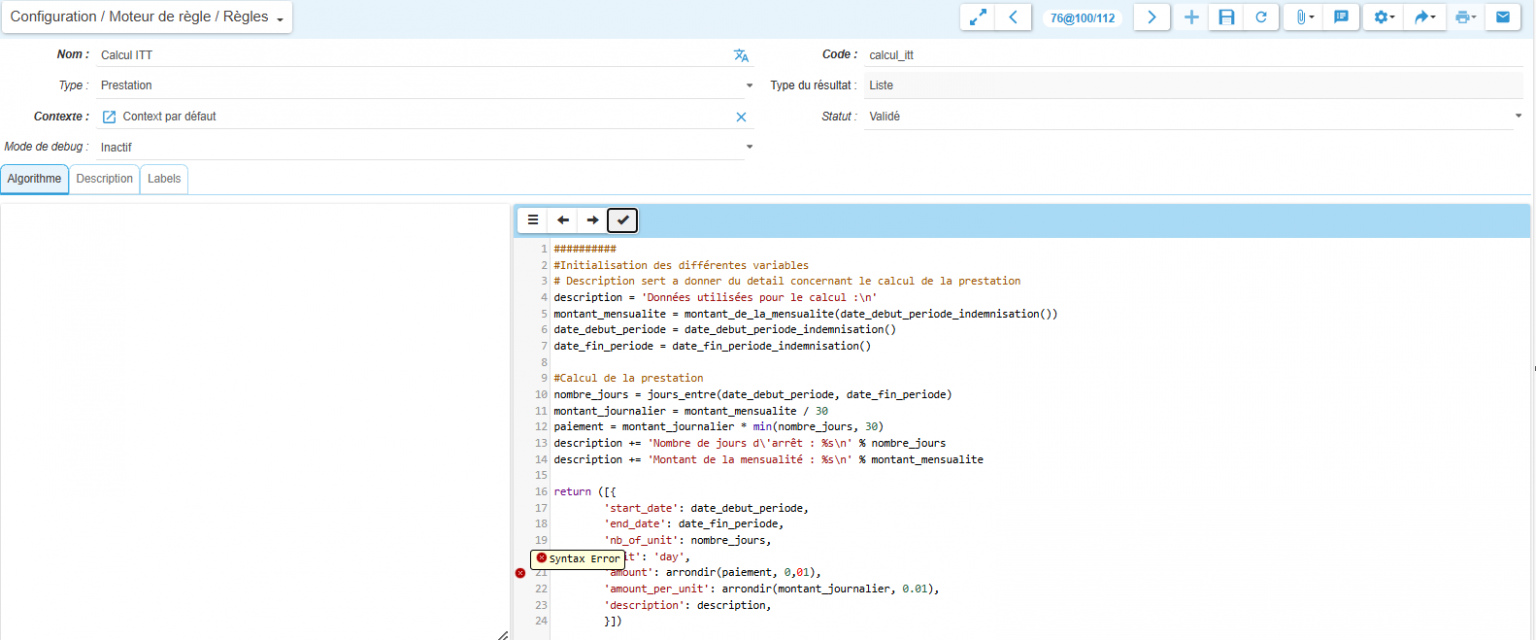Open the Mode de debug dropdown

pyautogui.click(x=749, y=148)
